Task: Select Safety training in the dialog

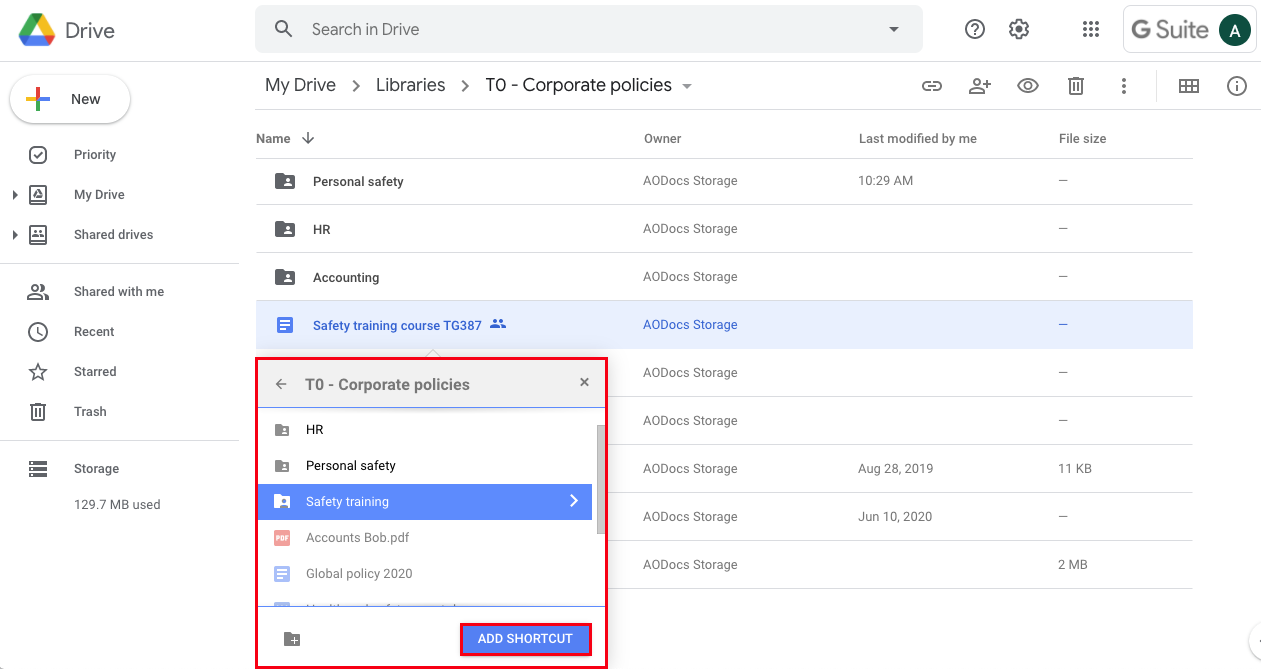Action: click(425, 502)
